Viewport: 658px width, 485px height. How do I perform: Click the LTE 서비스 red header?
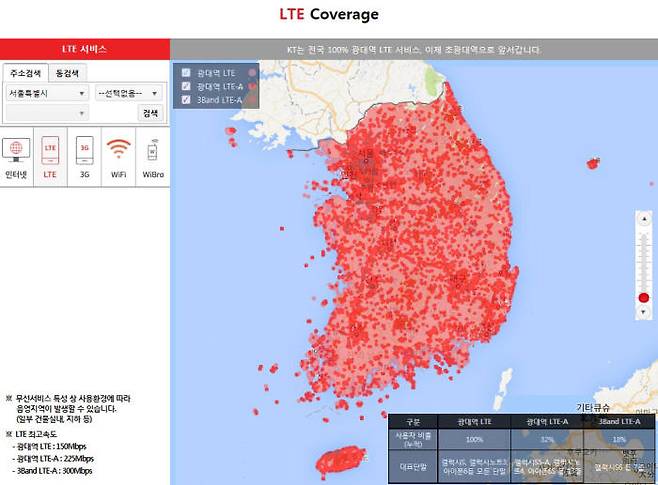click(x=85, y=49)
